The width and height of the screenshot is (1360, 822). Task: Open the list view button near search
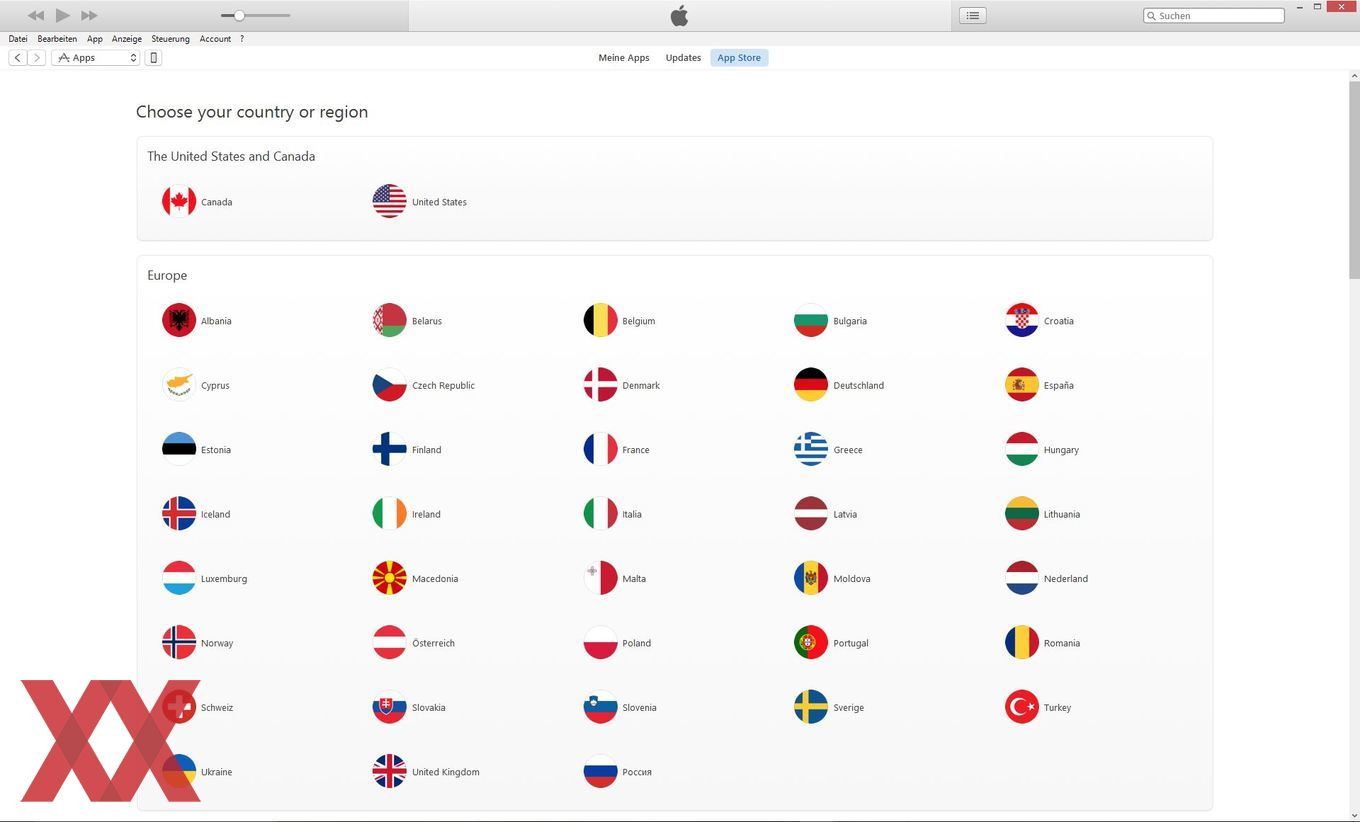(x=973, y=15)
